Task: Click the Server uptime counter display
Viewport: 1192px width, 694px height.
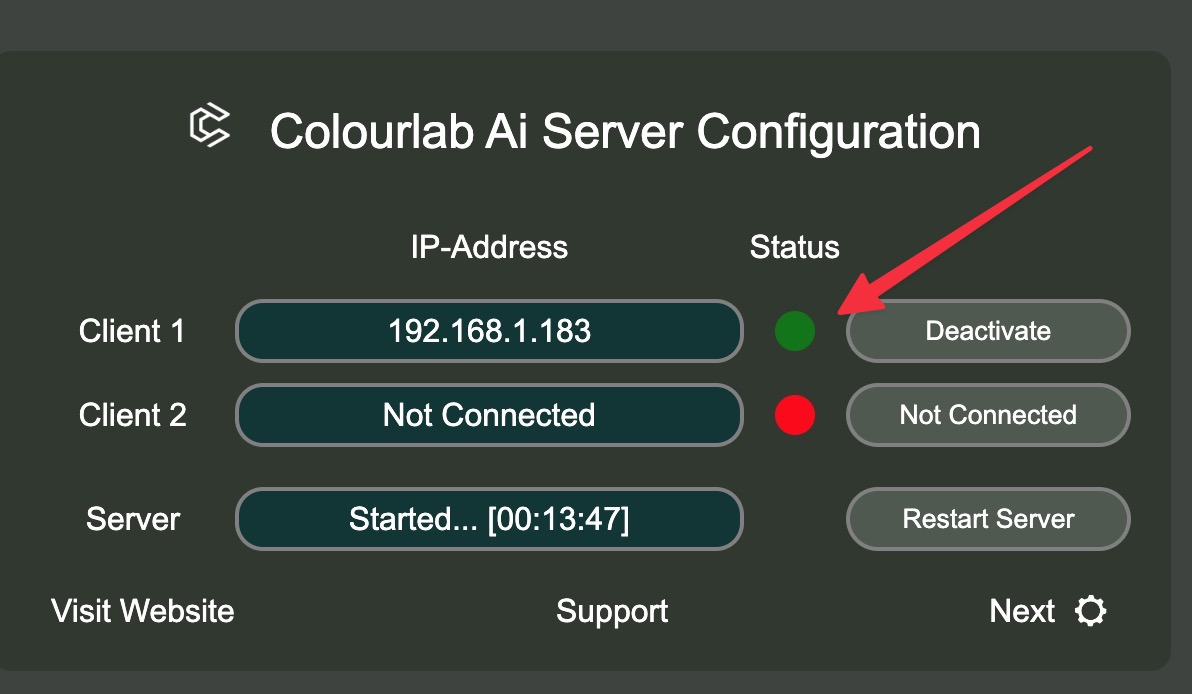Action: [489, 519]
